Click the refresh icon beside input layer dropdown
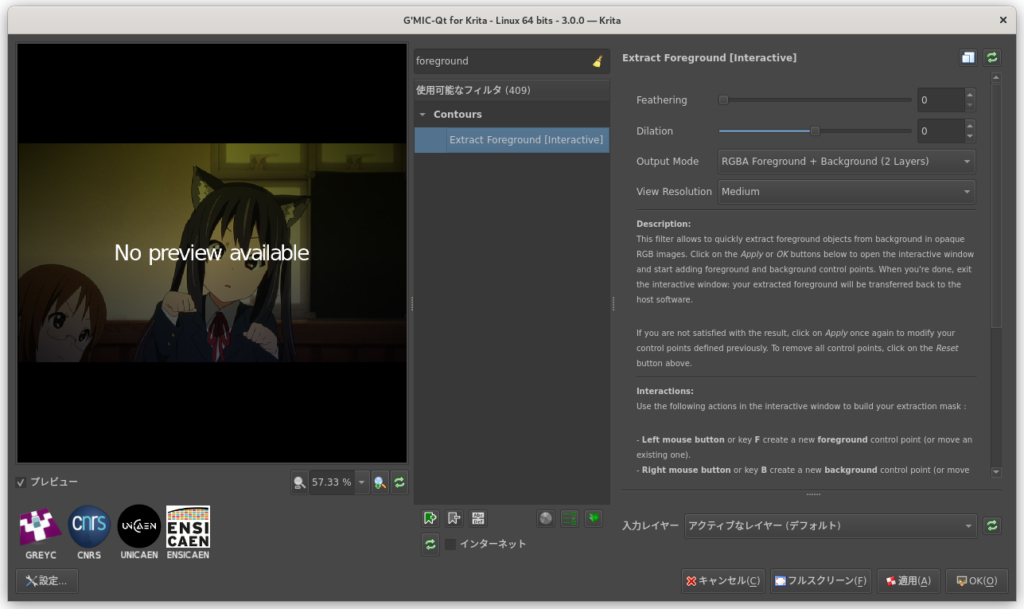This screenshot has height=609, width=1024. click(992, 525)
